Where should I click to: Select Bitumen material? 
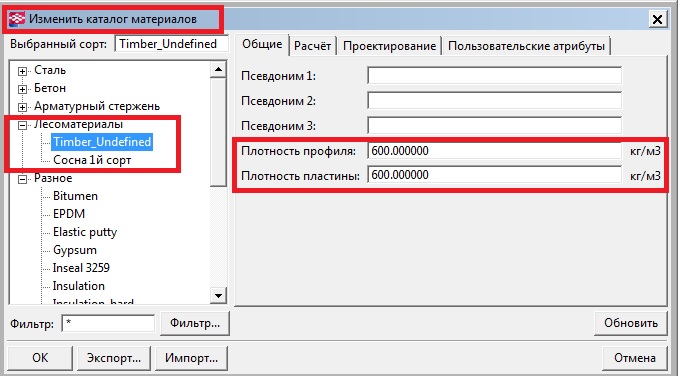tap(75, 196)
